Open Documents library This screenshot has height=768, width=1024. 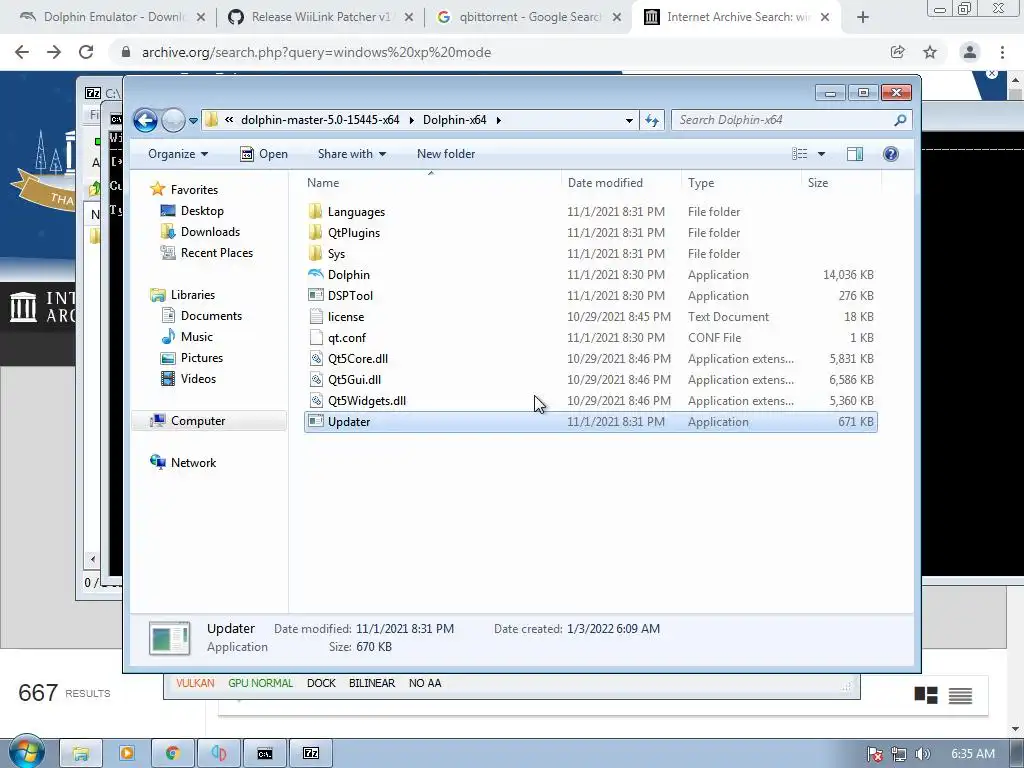(211, 315)
